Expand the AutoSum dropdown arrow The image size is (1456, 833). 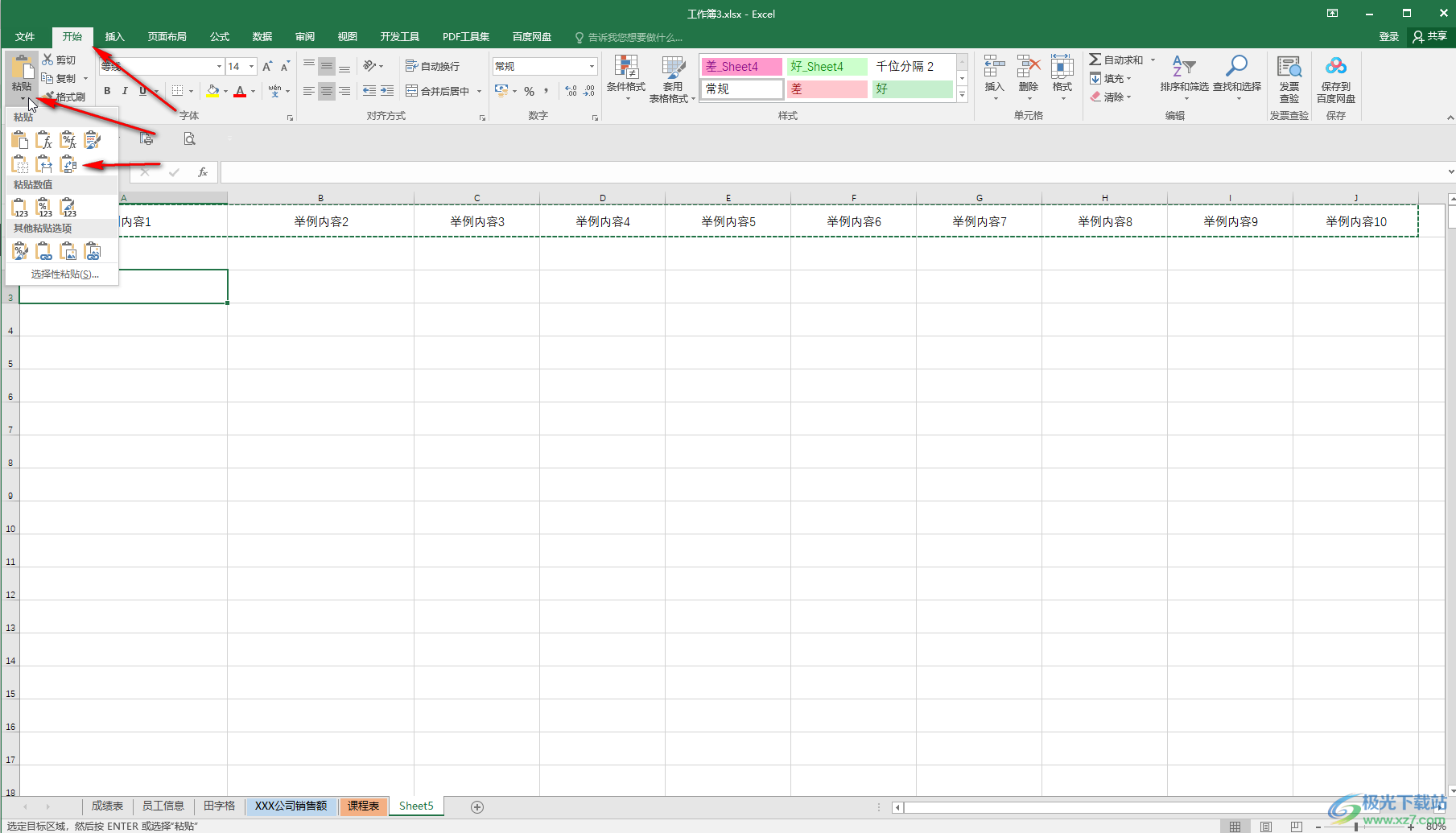point(1153,60)
